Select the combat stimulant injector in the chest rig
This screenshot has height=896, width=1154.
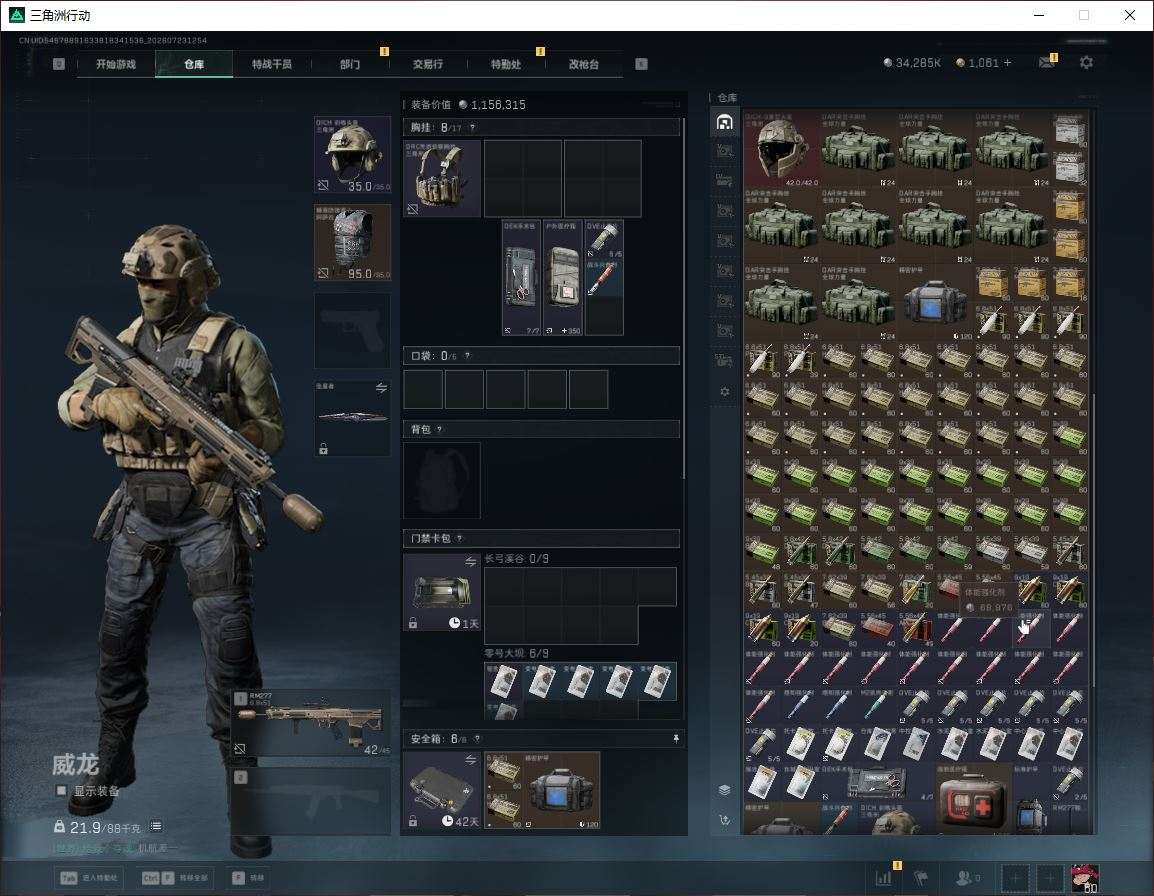tap(604, 278)
